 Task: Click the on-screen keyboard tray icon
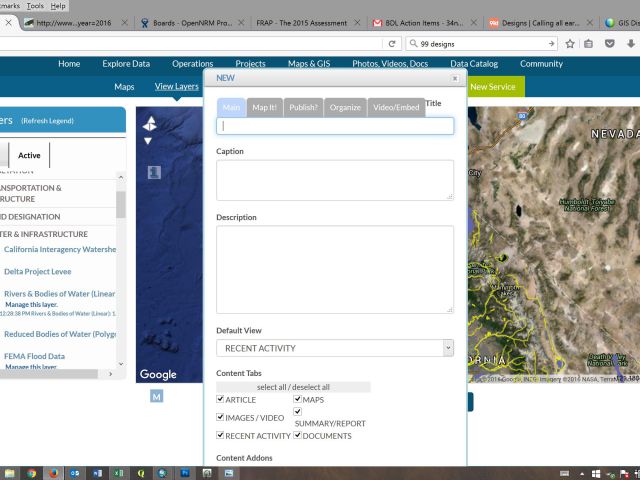pyautogui.click(x=564, y=474)
